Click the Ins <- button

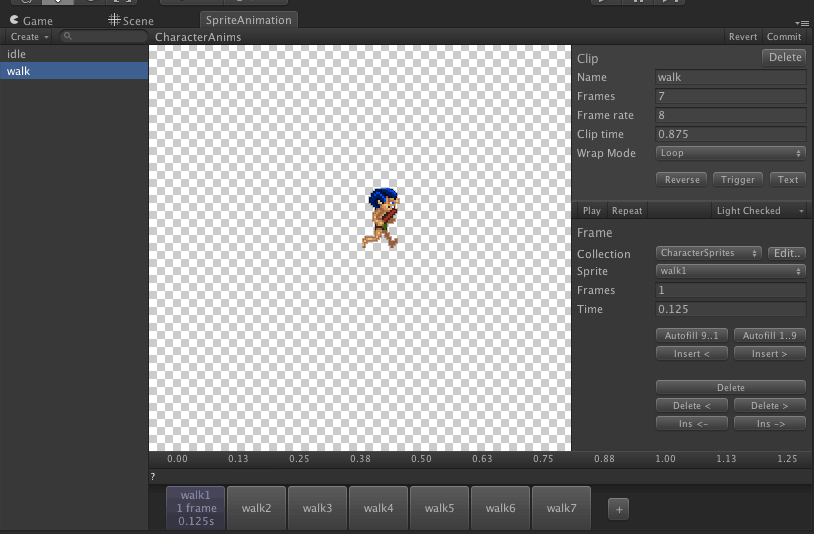tap(691, 424)
